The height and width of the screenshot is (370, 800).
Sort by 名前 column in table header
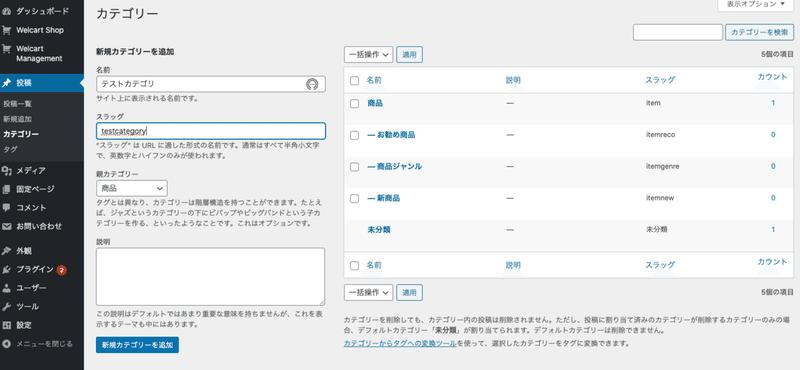374,80
